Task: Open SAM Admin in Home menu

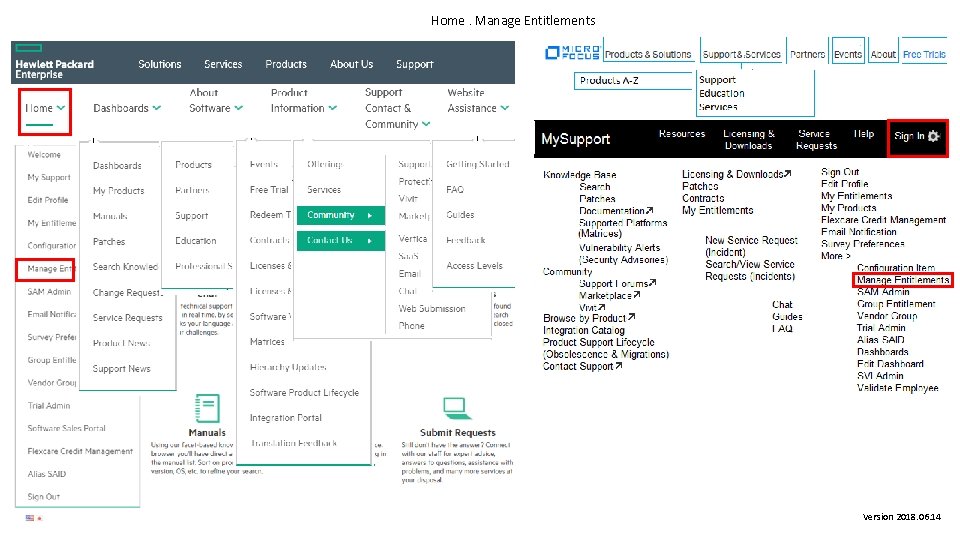Action: pos(49,292)
